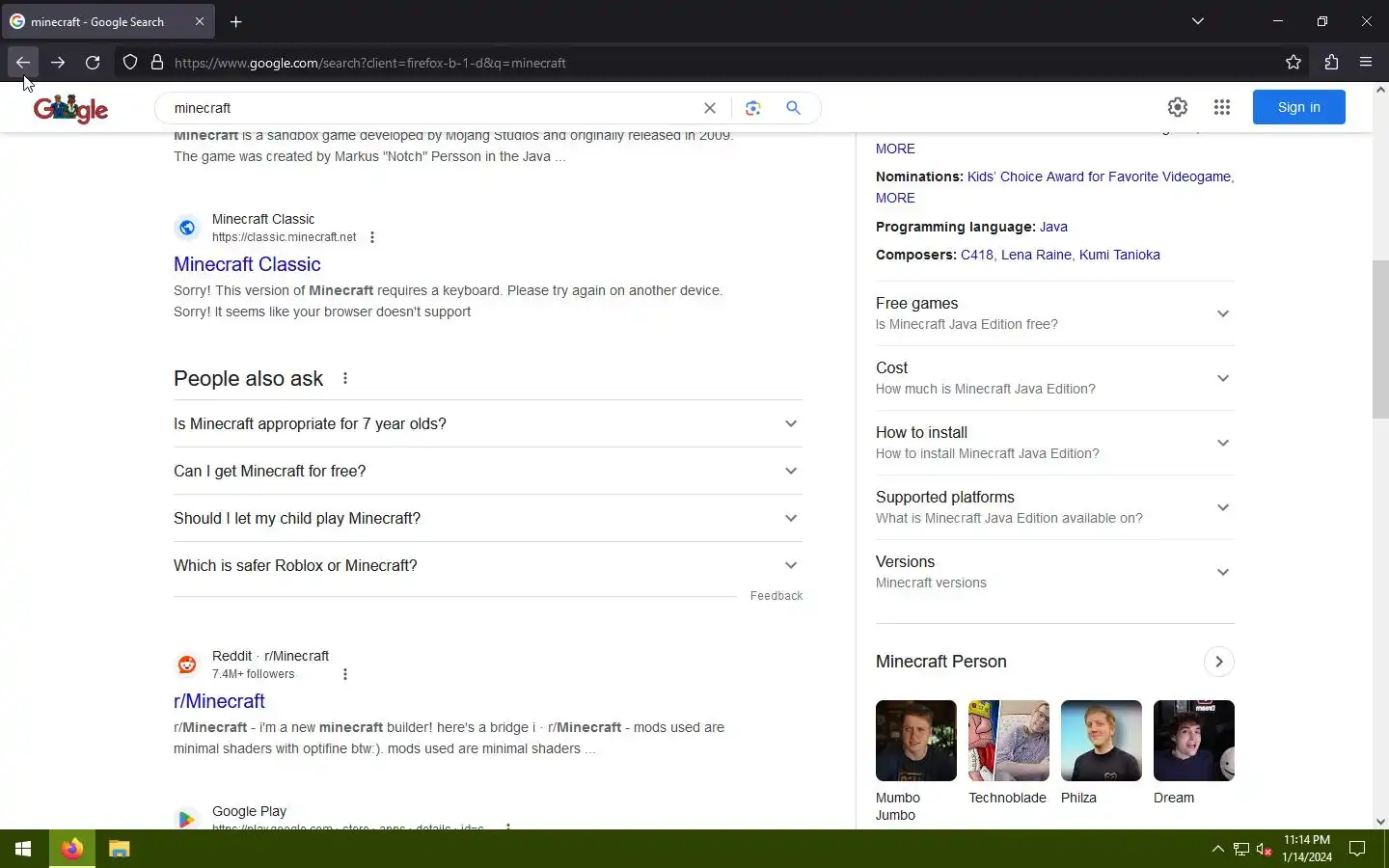This screenshot has height=868, width=1389.
Task: Submit the search with the magnifier icon
Action: pyautogui.click(x=793, y=108)
